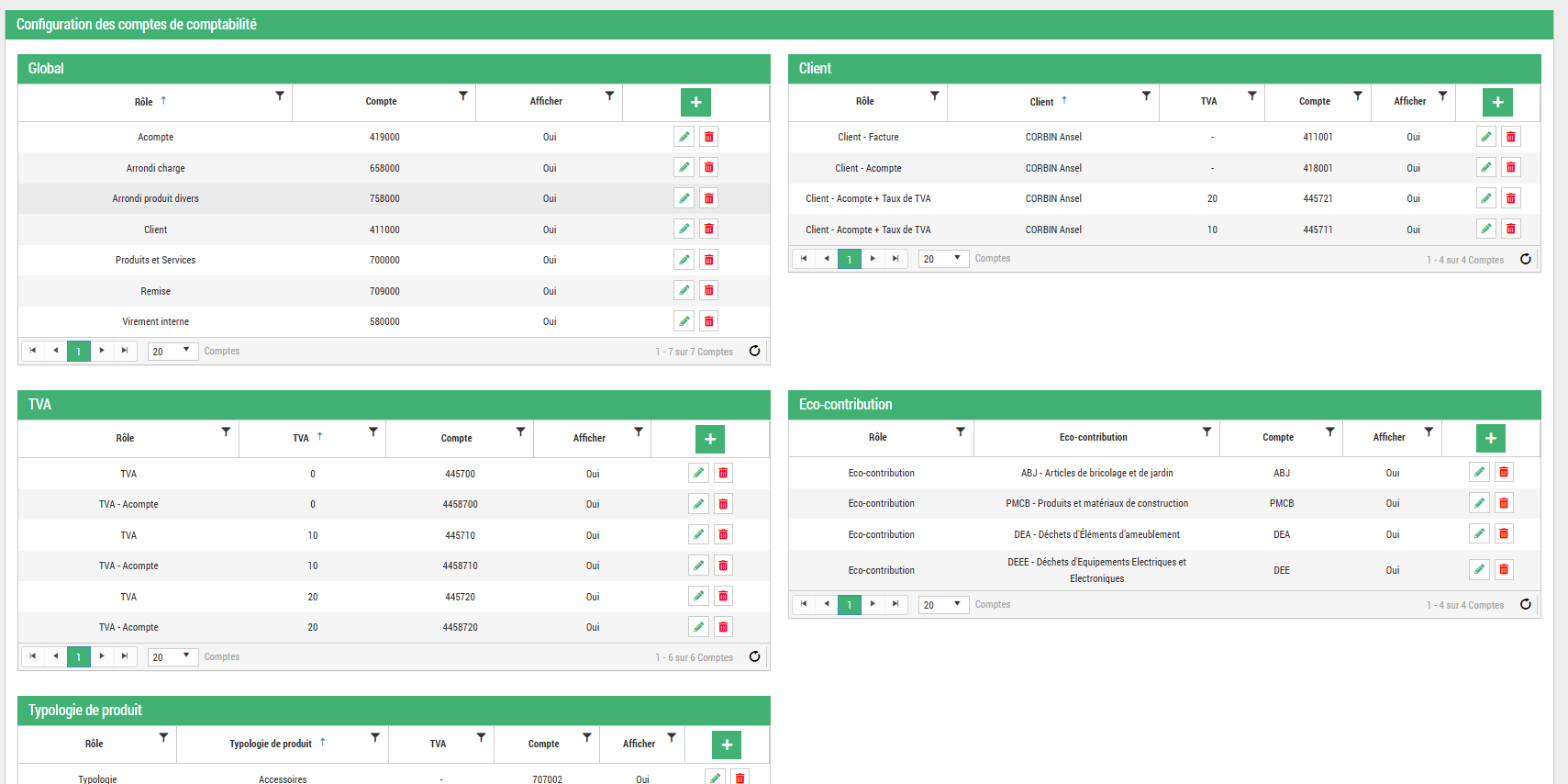Select page 1 in Eco-contribution pager
This screenshot has width=1568, height=784.
tap(849, 605)
